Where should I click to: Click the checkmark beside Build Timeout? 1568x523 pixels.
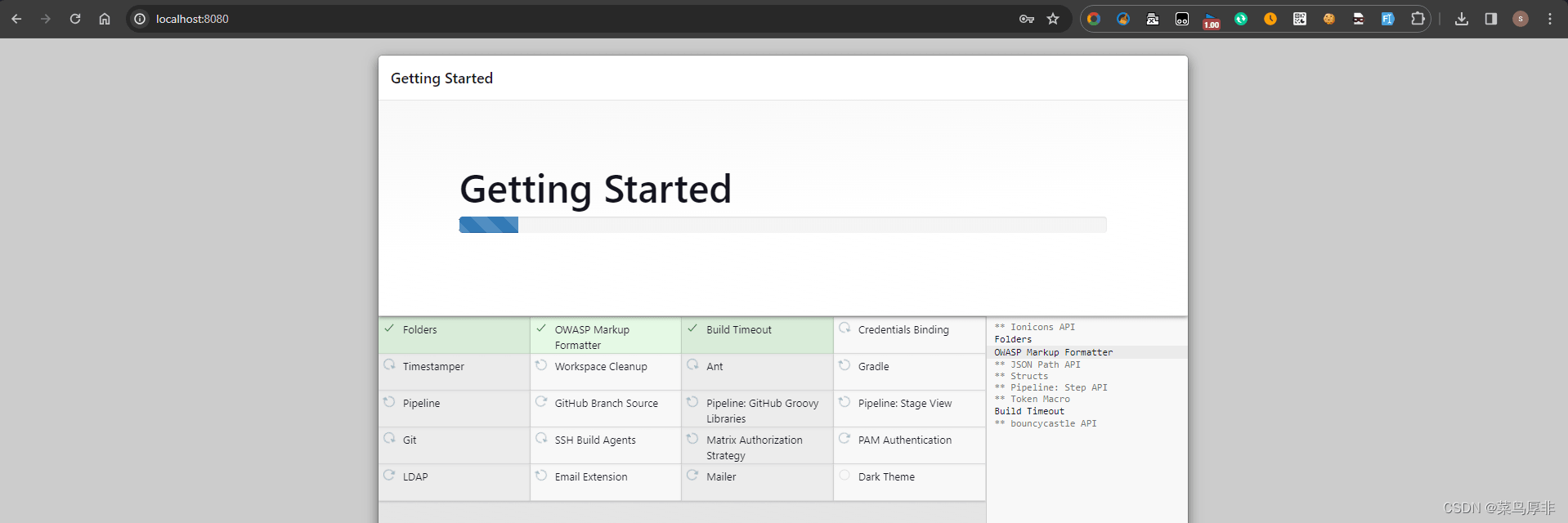692,329
